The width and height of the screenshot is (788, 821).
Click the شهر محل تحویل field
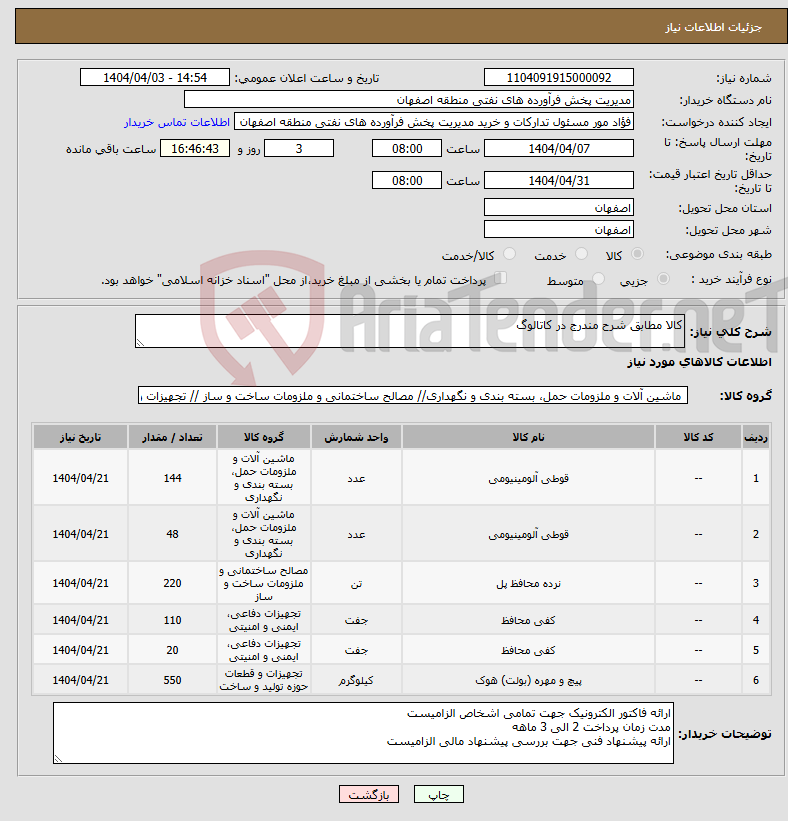[559, 230]
